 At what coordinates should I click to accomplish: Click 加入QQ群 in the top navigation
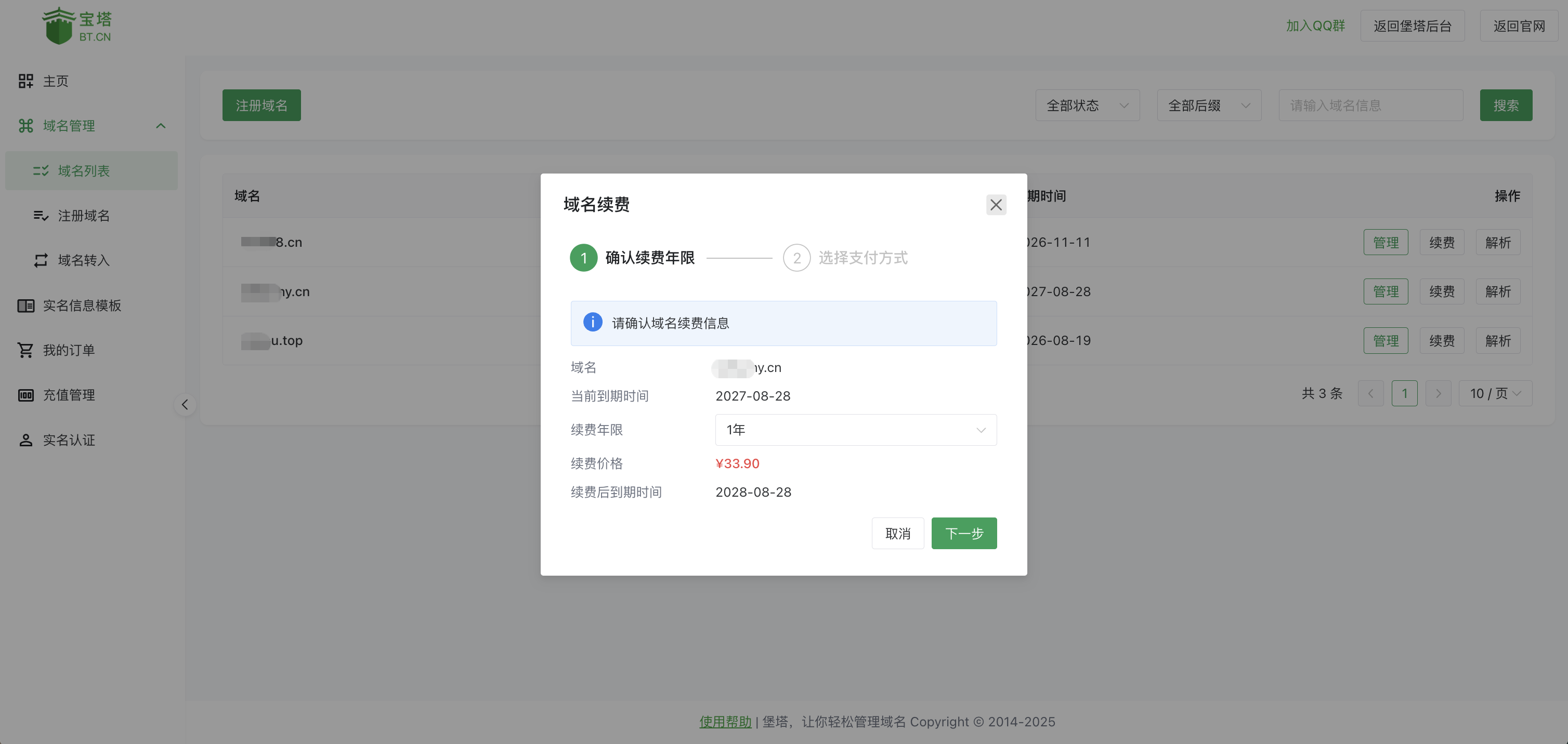coord(1315,25)
